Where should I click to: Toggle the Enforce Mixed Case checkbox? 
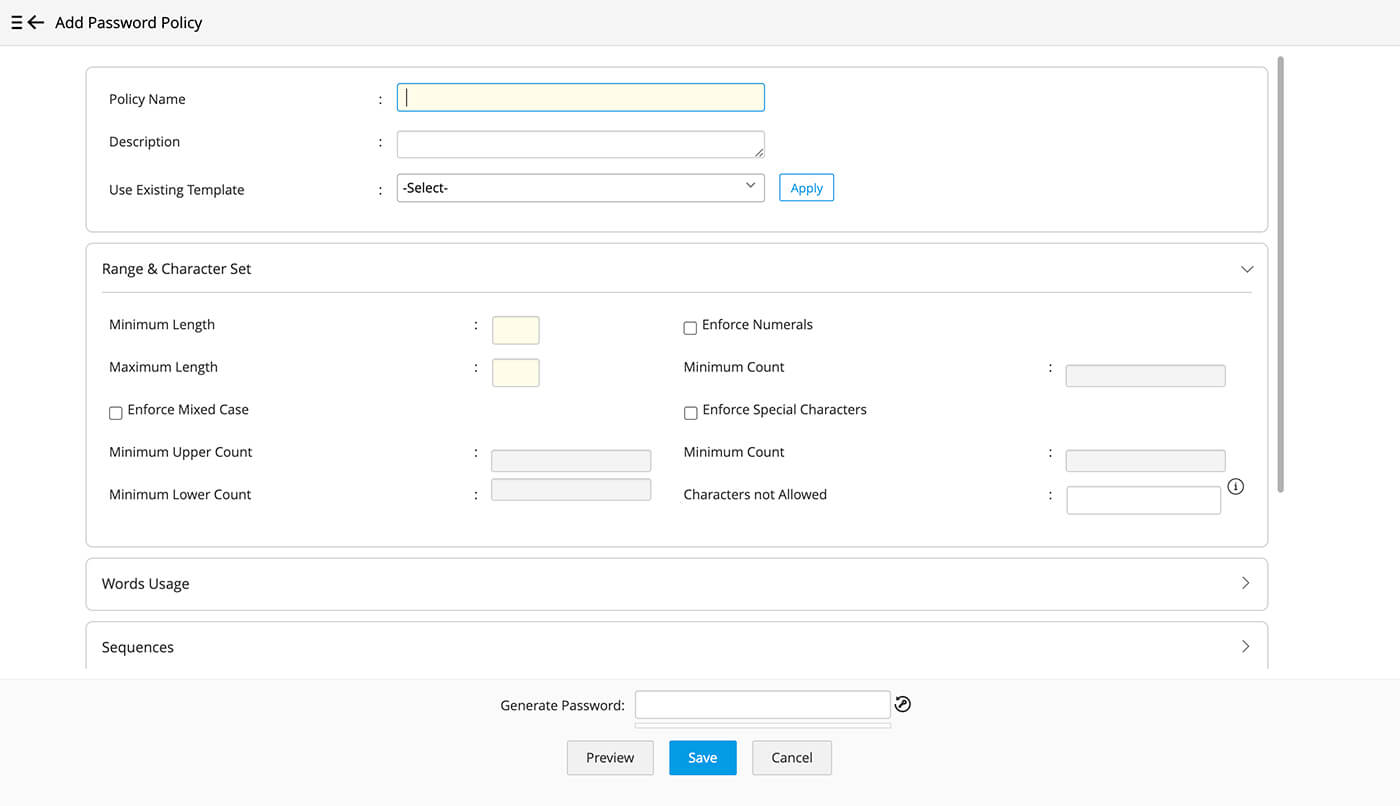click(x=116, y=413)
